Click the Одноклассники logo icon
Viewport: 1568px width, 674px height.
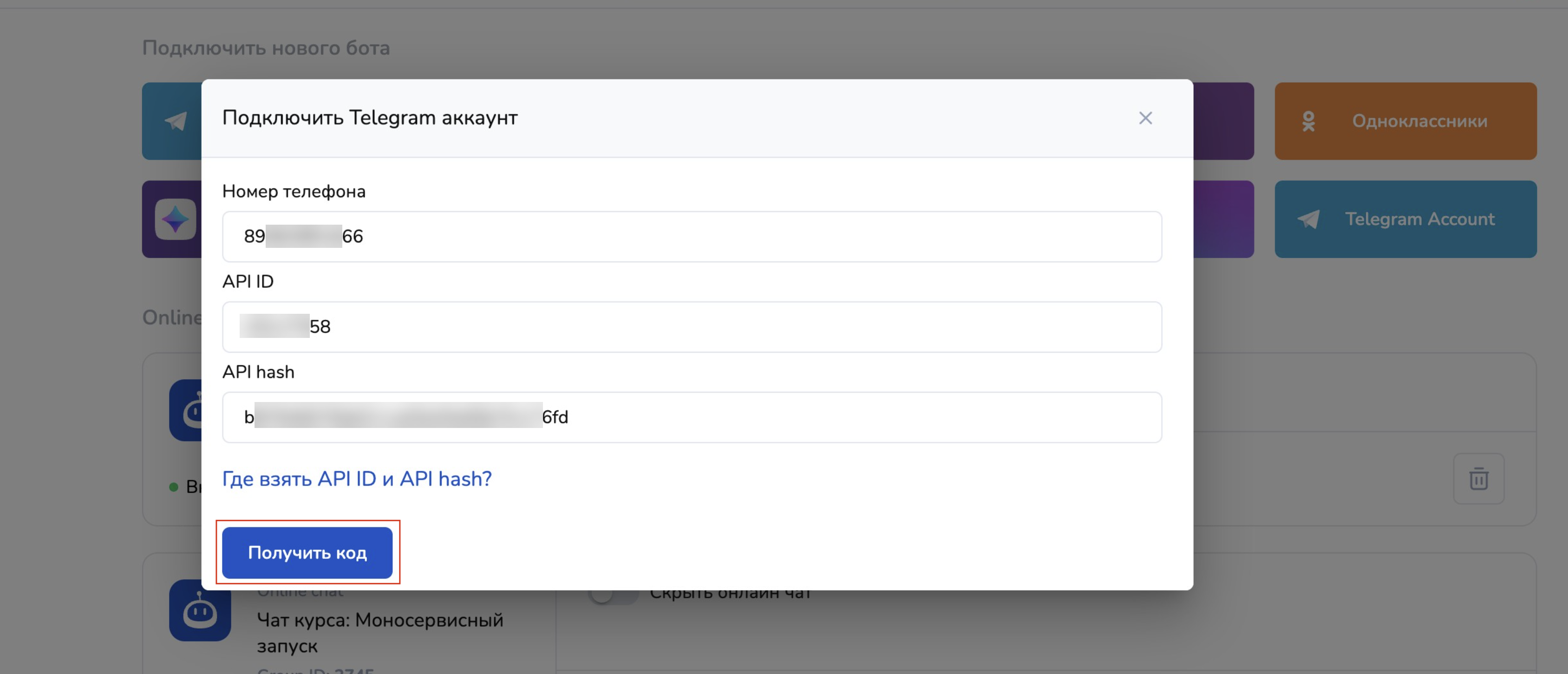point(1308,122)
